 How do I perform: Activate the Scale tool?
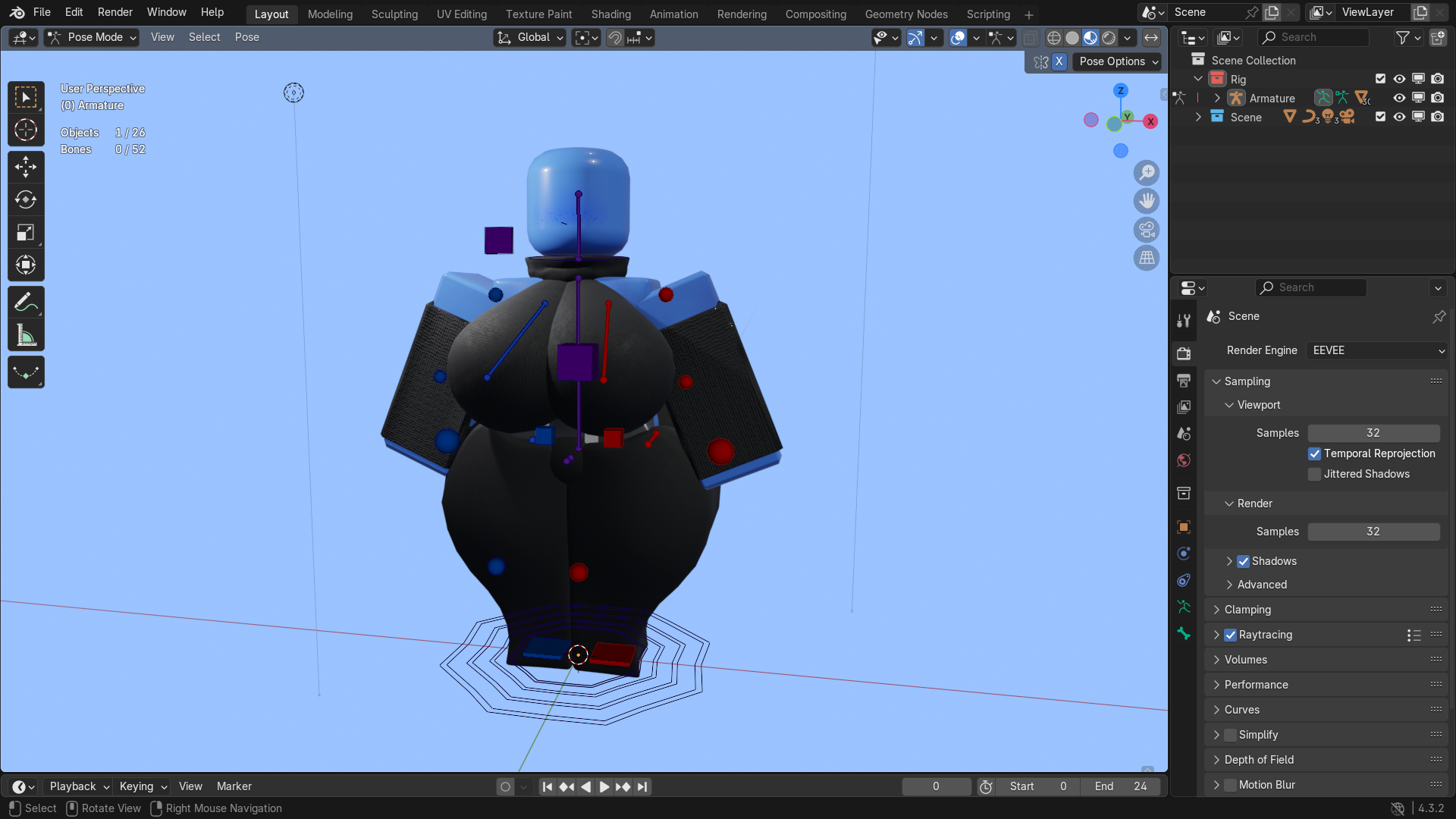(26, 232)
